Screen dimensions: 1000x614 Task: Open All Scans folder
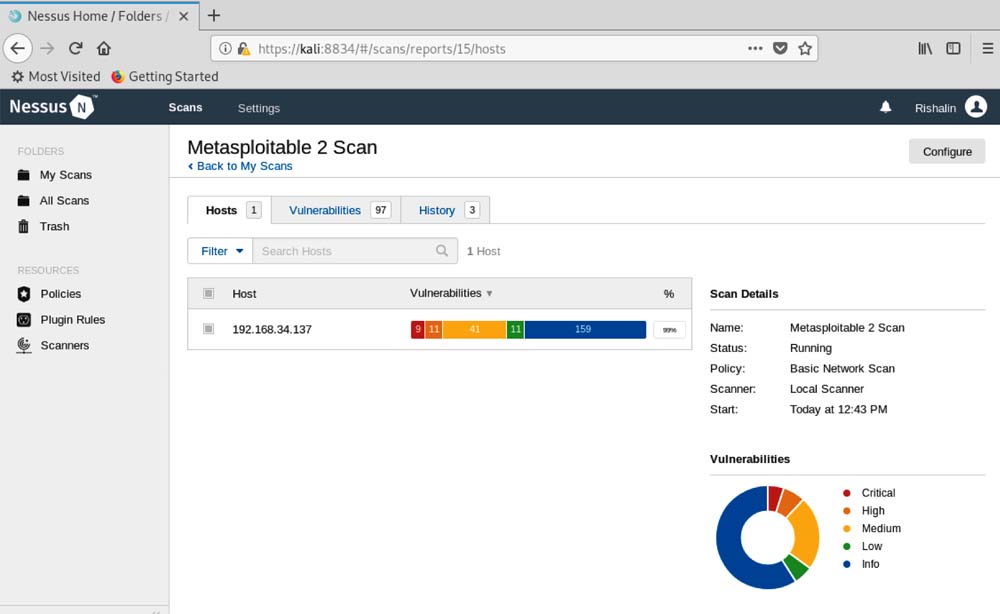[x=54, y=200]
